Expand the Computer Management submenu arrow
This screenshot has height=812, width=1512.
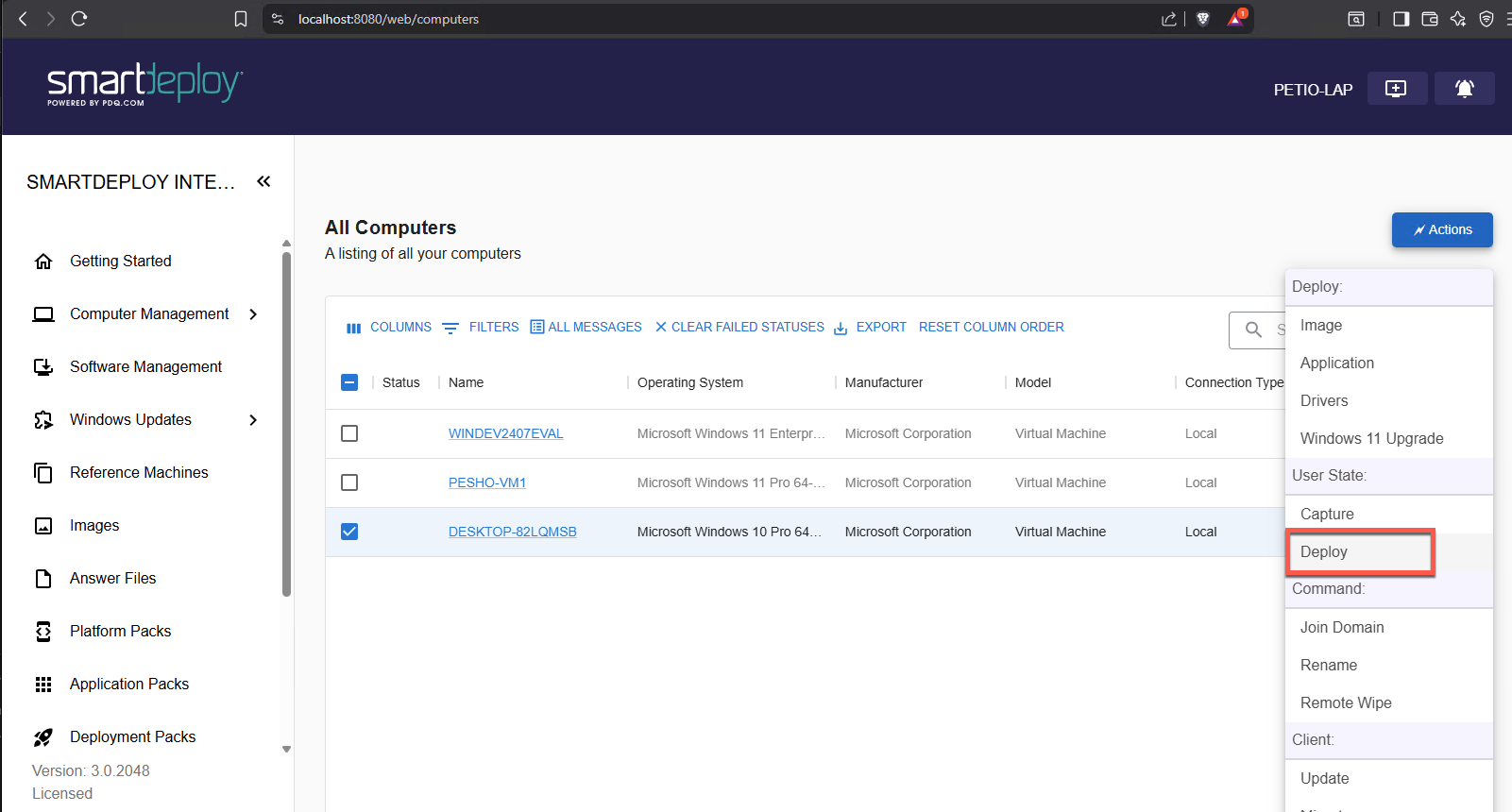tap(253, 314)
